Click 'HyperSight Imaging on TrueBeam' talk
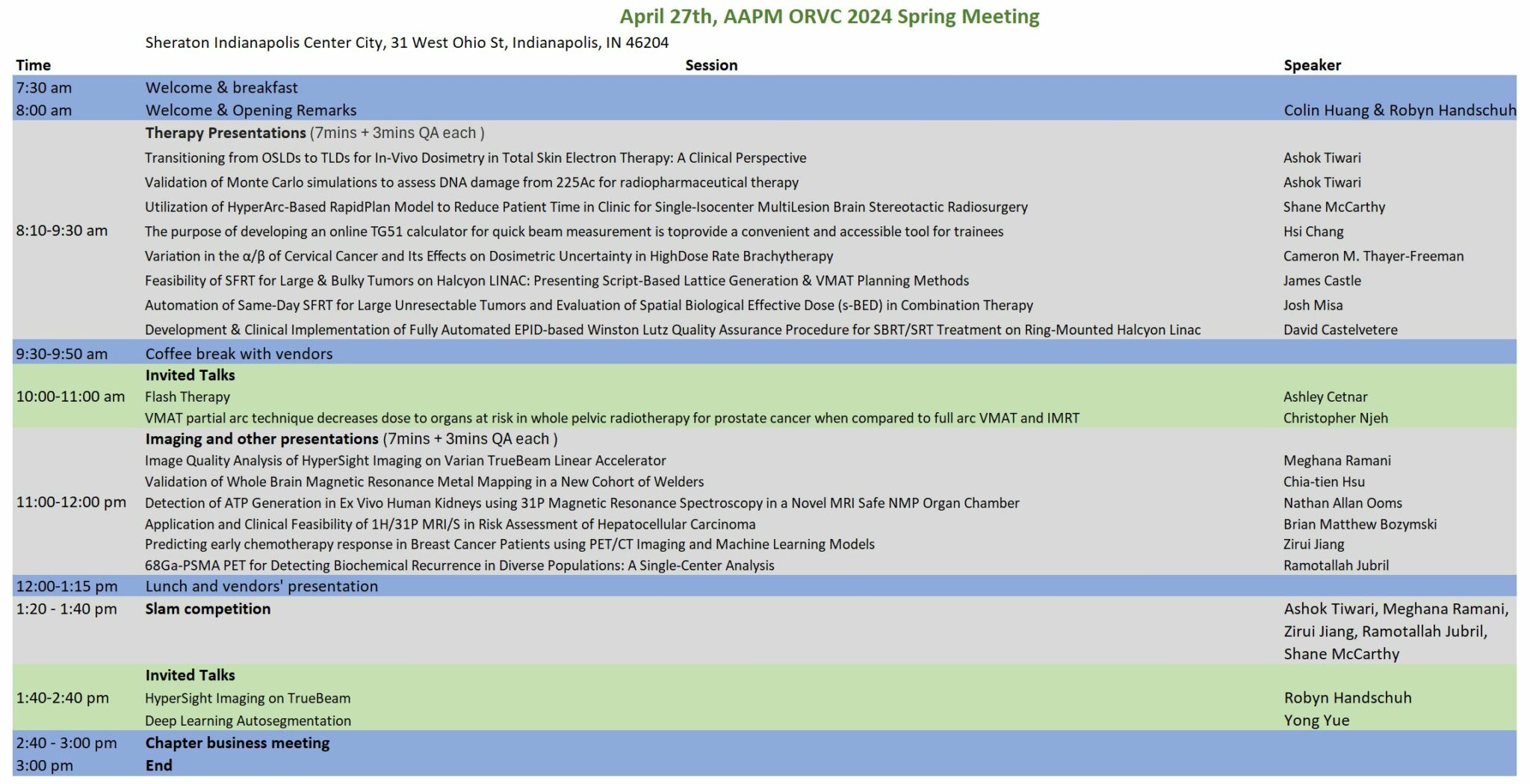 [x=247, y=698]
